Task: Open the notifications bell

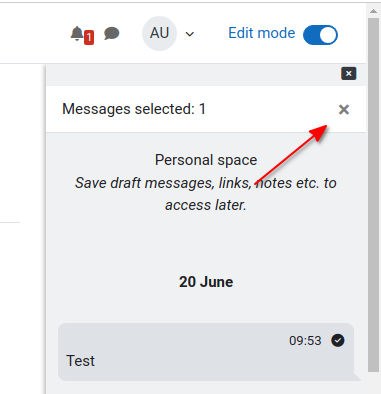Action: [x=77, y=34]
